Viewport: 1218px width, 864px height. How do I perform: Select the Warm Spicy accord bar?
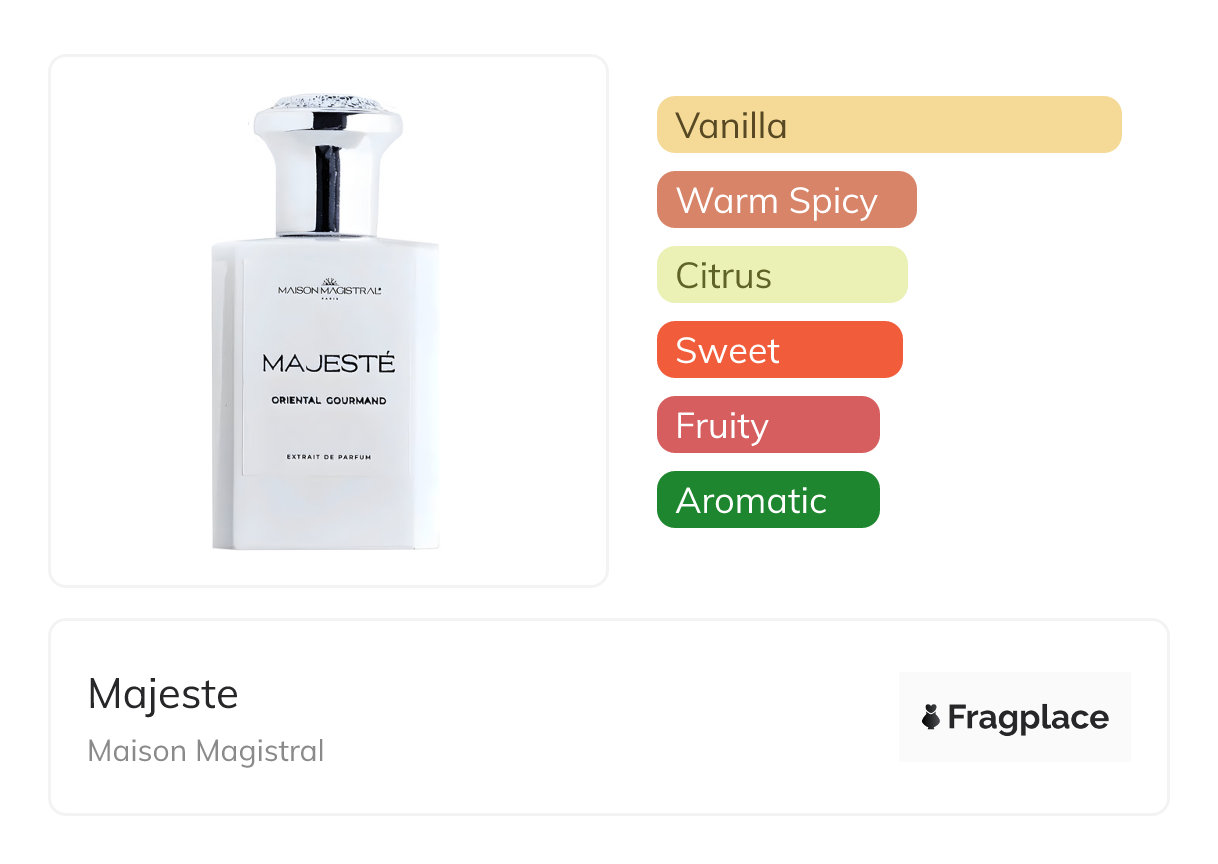[786, 200]
